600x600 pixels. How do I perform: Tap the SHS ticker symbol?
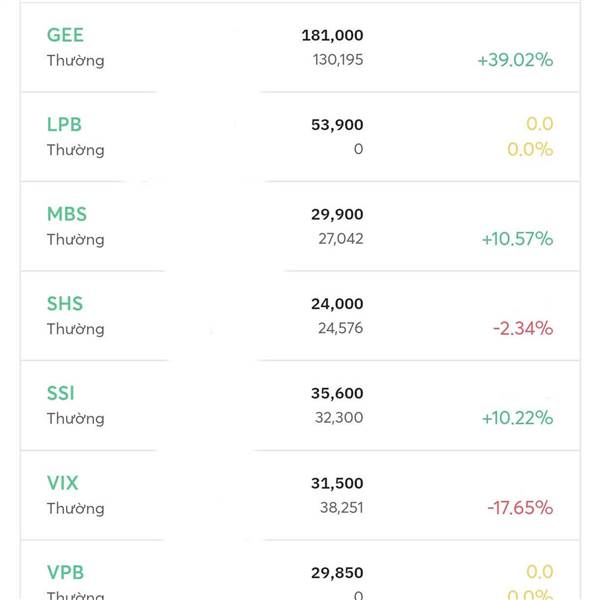pyautogui.click(x=65, y=304)
